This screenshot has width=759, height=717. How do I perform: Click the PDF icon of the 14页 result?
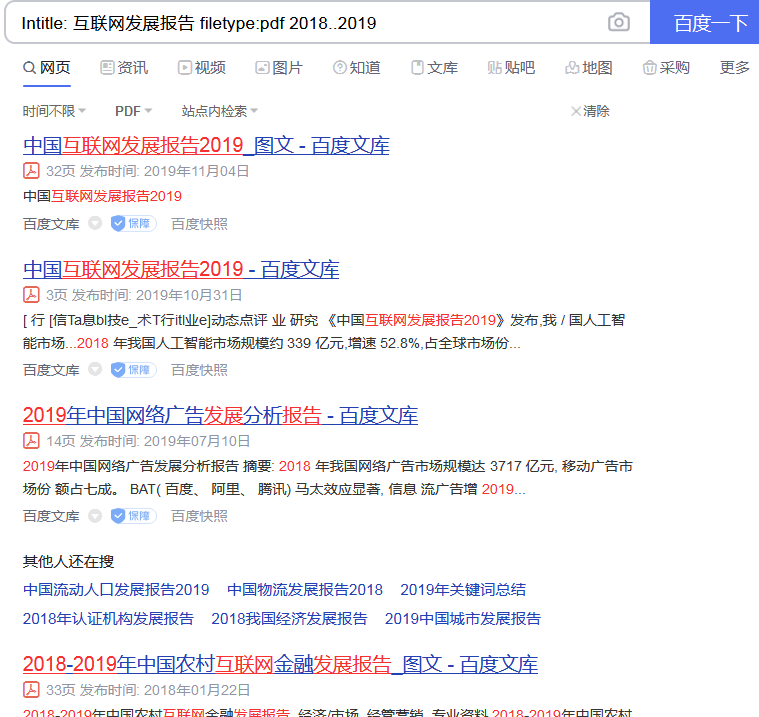[x=31, y=441]
